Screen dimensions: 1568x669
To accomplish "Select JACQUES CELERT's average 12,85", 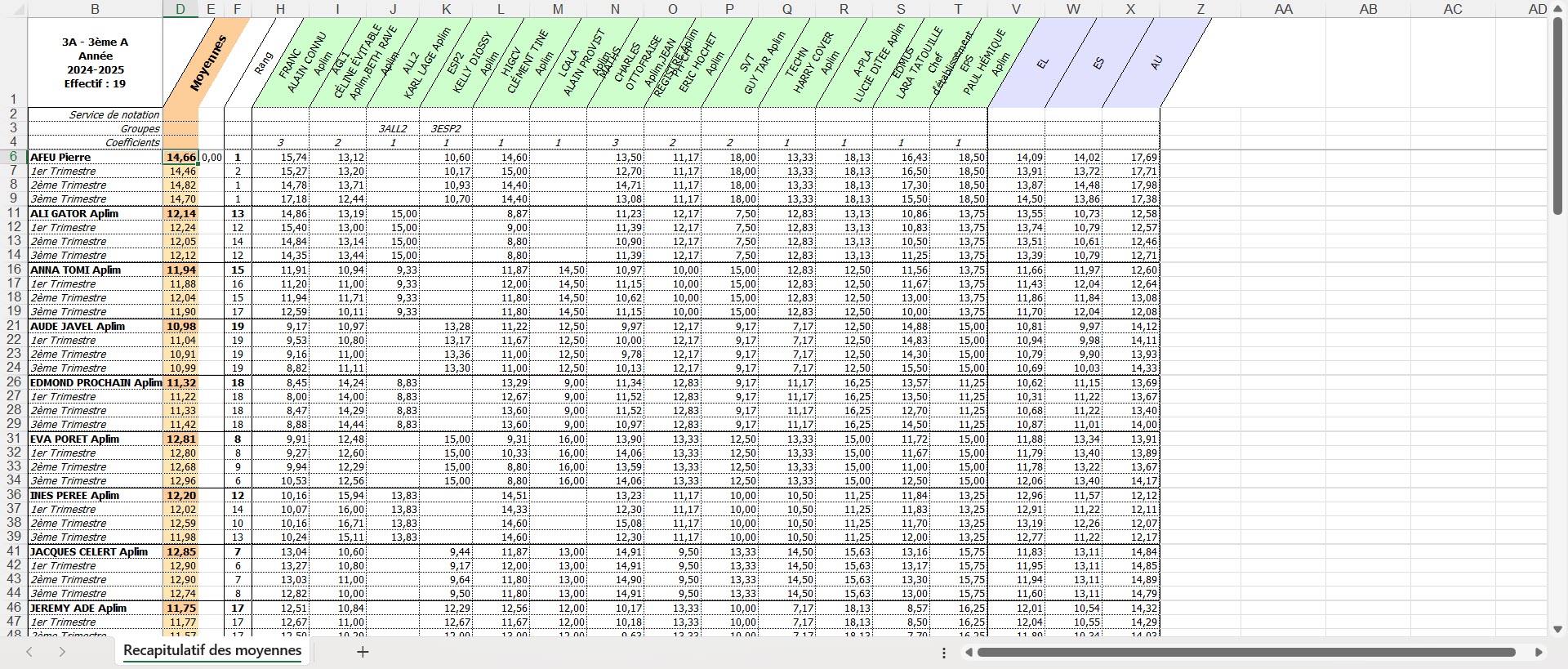I will coord(180,551).
